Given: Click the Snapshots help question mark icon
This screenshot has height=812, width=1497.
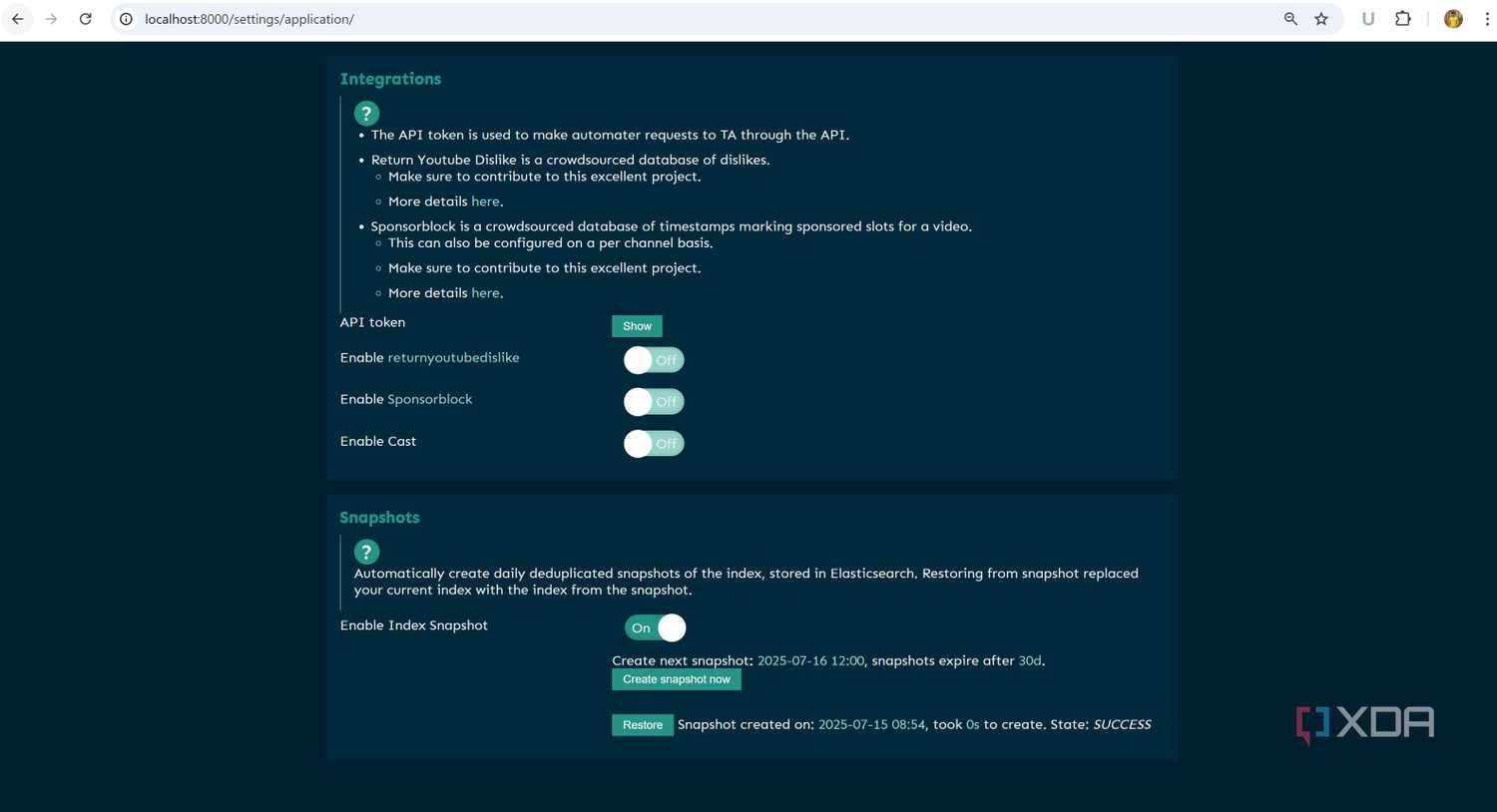Looking at the screenshot, I should [366, 552].
